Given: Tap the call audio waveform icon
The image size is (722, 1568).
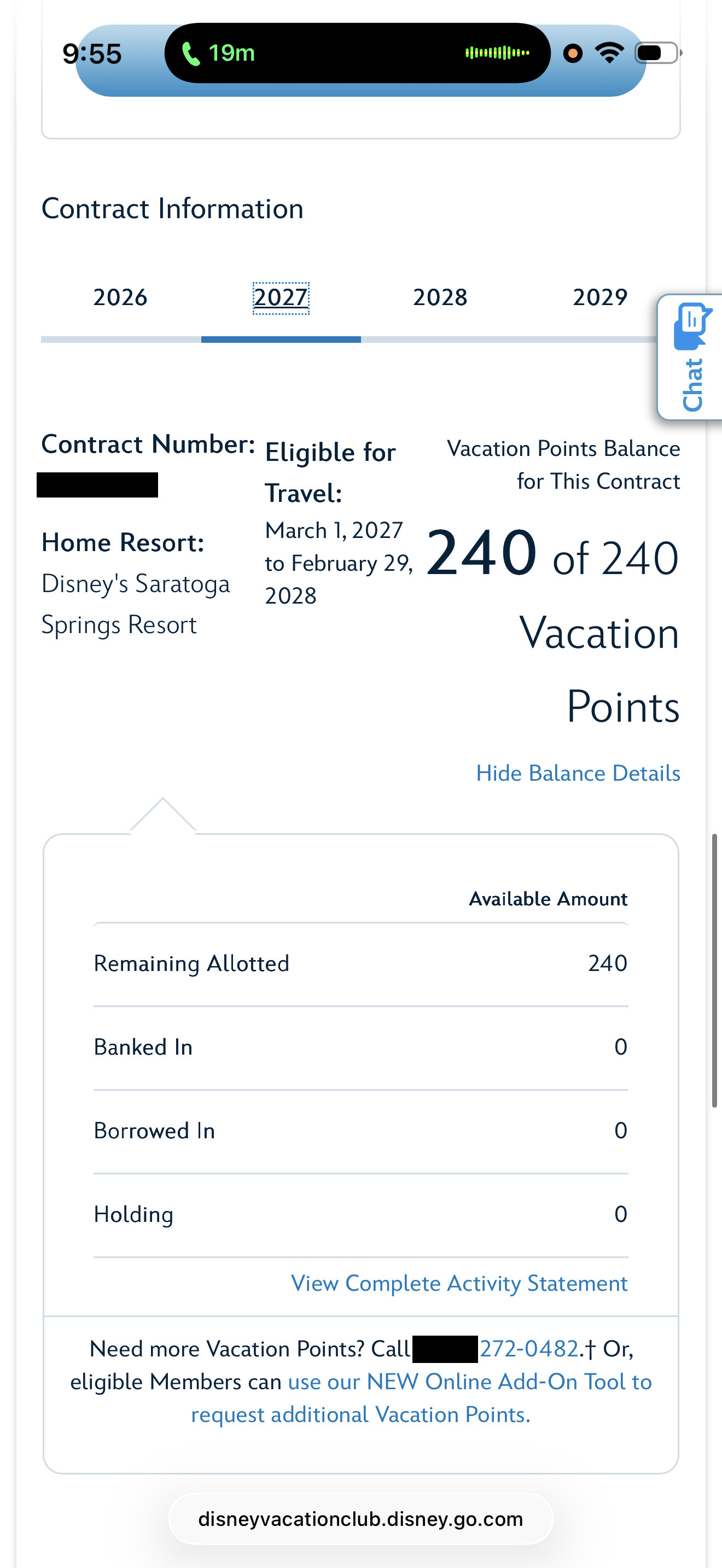Looking at the screenshot, I should [x=497, y=53].
